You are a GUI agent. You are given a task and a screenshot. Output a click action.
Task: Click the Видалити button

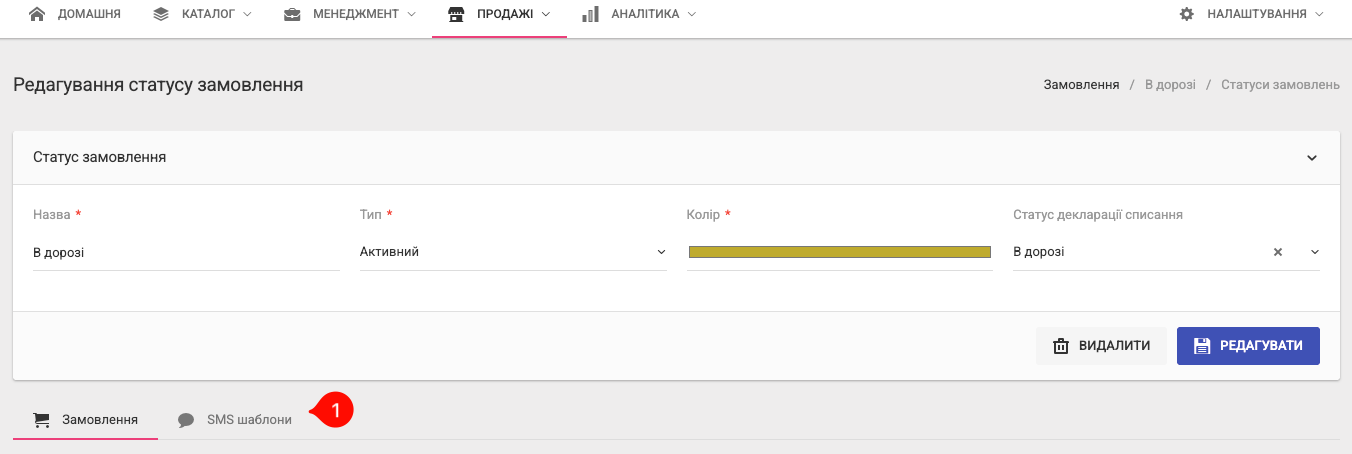click(1101, 346)
